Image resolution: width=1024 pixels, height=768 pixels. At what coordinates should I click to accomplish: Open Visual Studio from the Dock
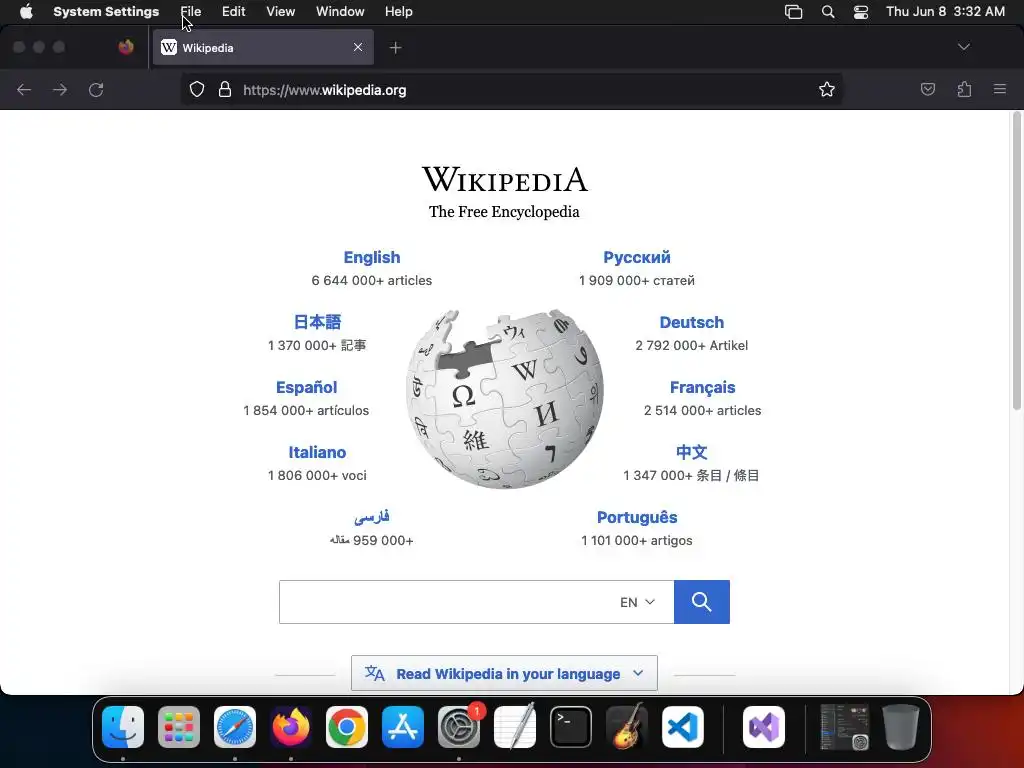pyautogui.click(x=764, y=727)
